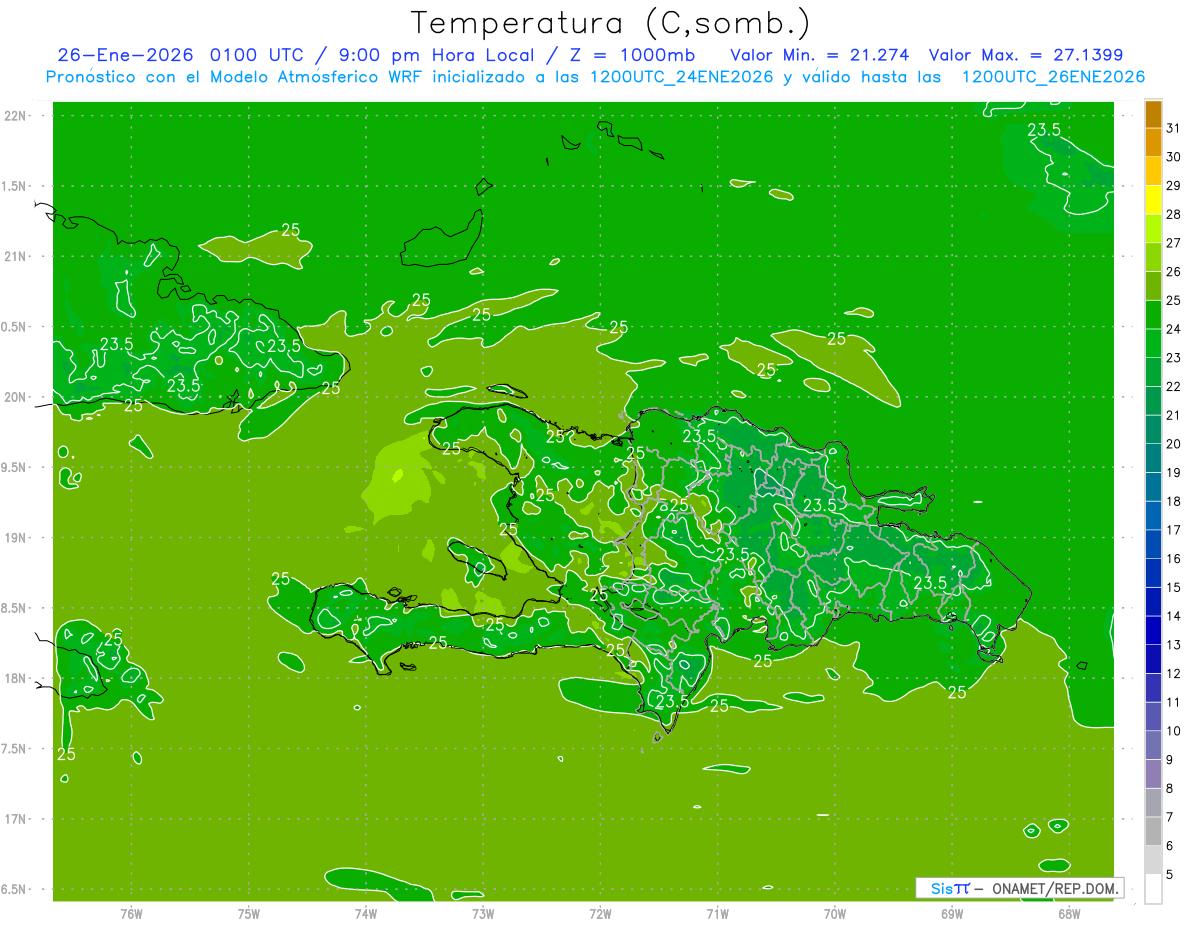Click the blue swatch between 17 and 18
Screen dimensions: 1200x927
[x=1154, y=516]
